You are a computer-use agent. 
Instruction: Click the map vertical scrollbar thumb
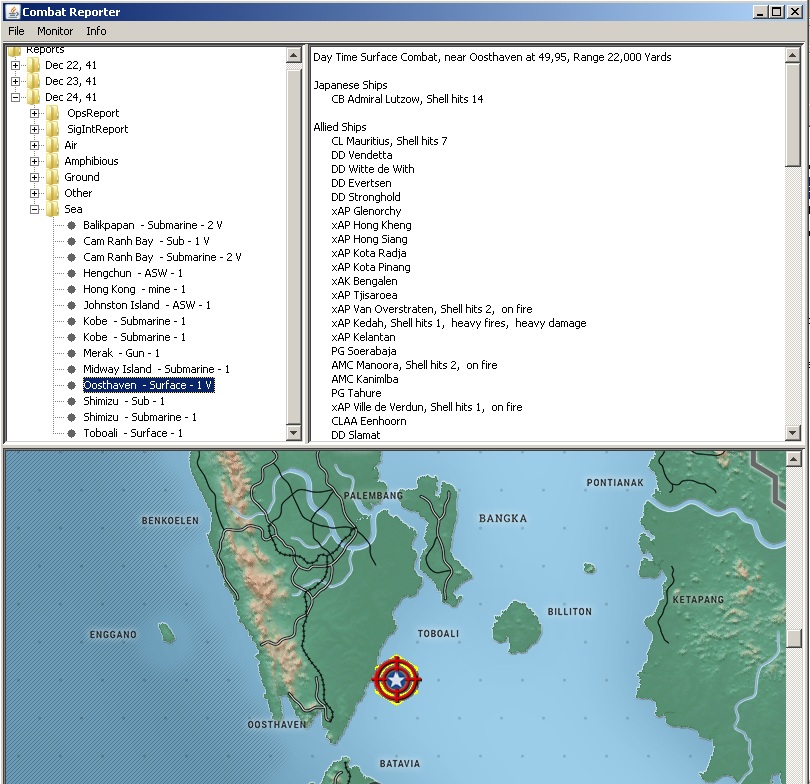[794, 638]
